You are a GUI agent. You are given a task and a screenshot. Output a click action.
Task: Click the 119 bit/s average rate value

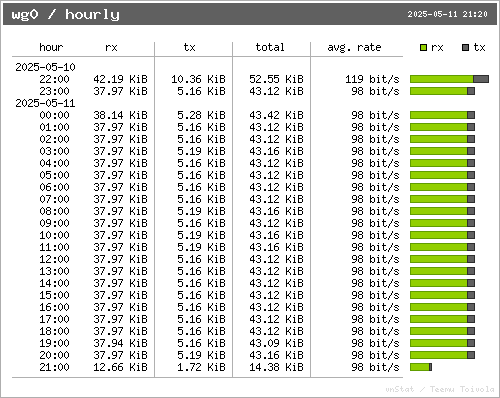(x=372, y=79)
